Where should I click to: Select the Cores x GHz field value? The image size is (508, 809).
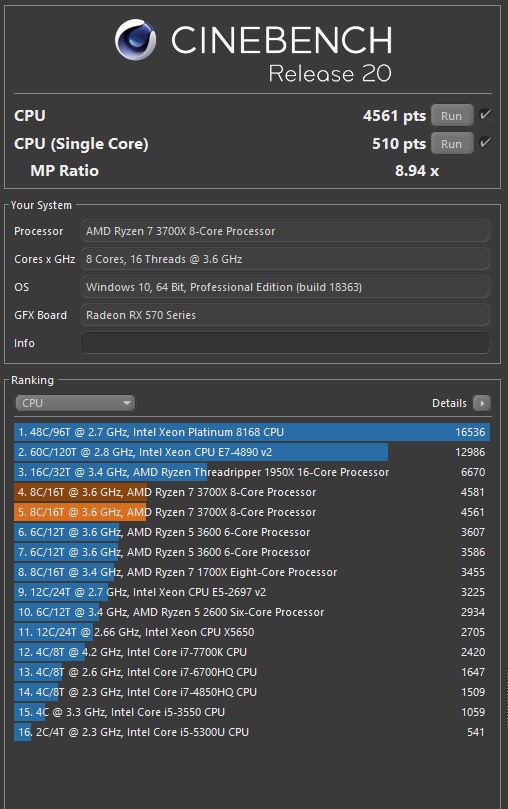[285, 259]
